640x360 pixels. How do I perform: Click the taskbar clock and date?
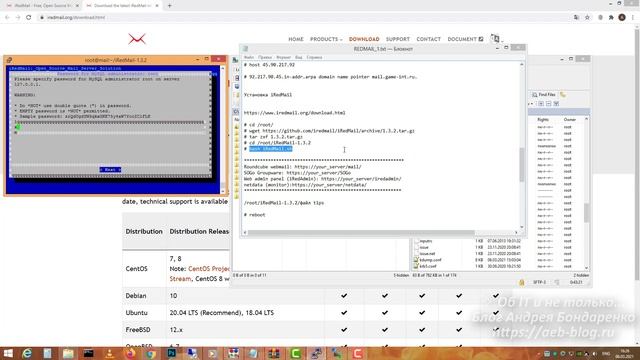[x=625, y=353]
